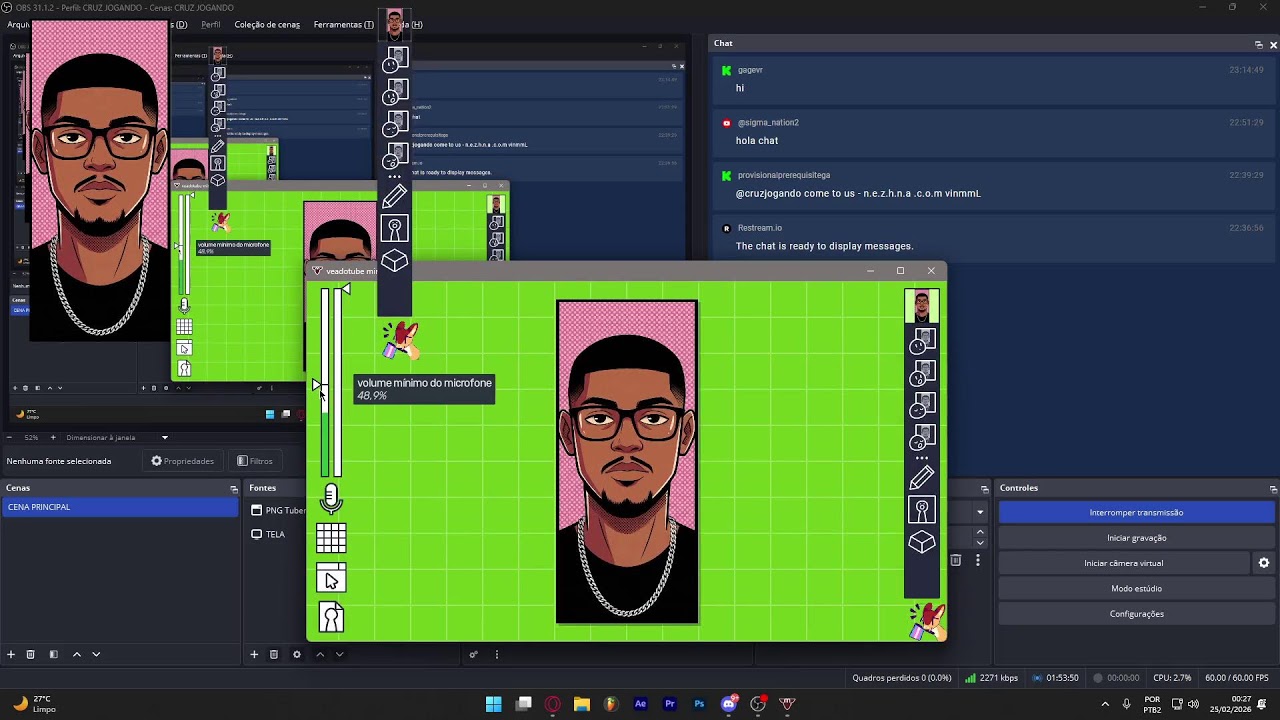Open Photoshop from the taskbar
Screen dimensions: 1280x720
(699, 704)
